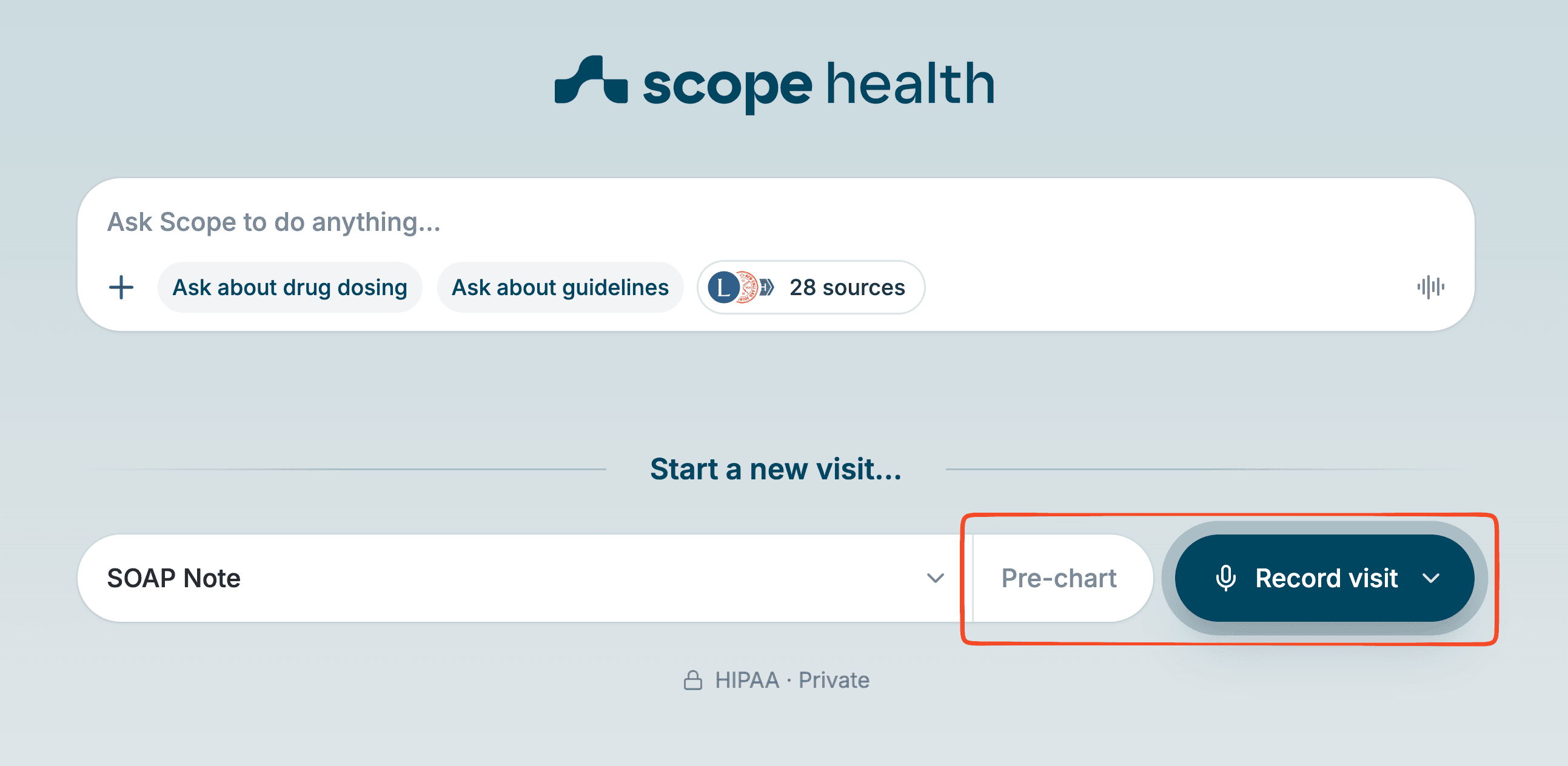Click the 'Start a new visit...' heading

pos(776,469)
